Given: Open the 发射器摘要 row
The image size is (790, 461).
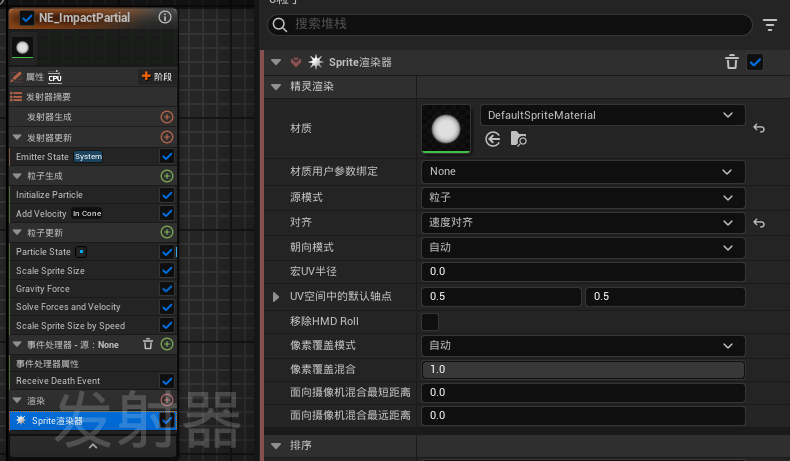Looking at the screenshot, I should tap(93, 97).
